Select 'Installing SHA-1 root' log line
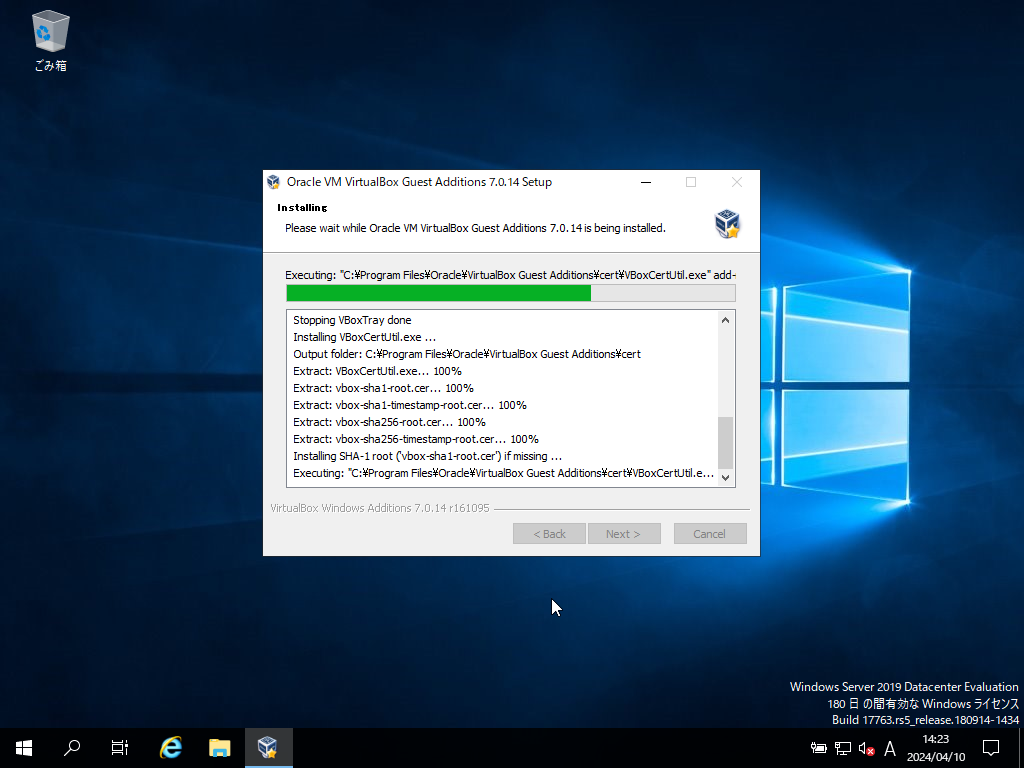Image resolution: width=1024 pixels, height=768 pixels. point(427,456)
